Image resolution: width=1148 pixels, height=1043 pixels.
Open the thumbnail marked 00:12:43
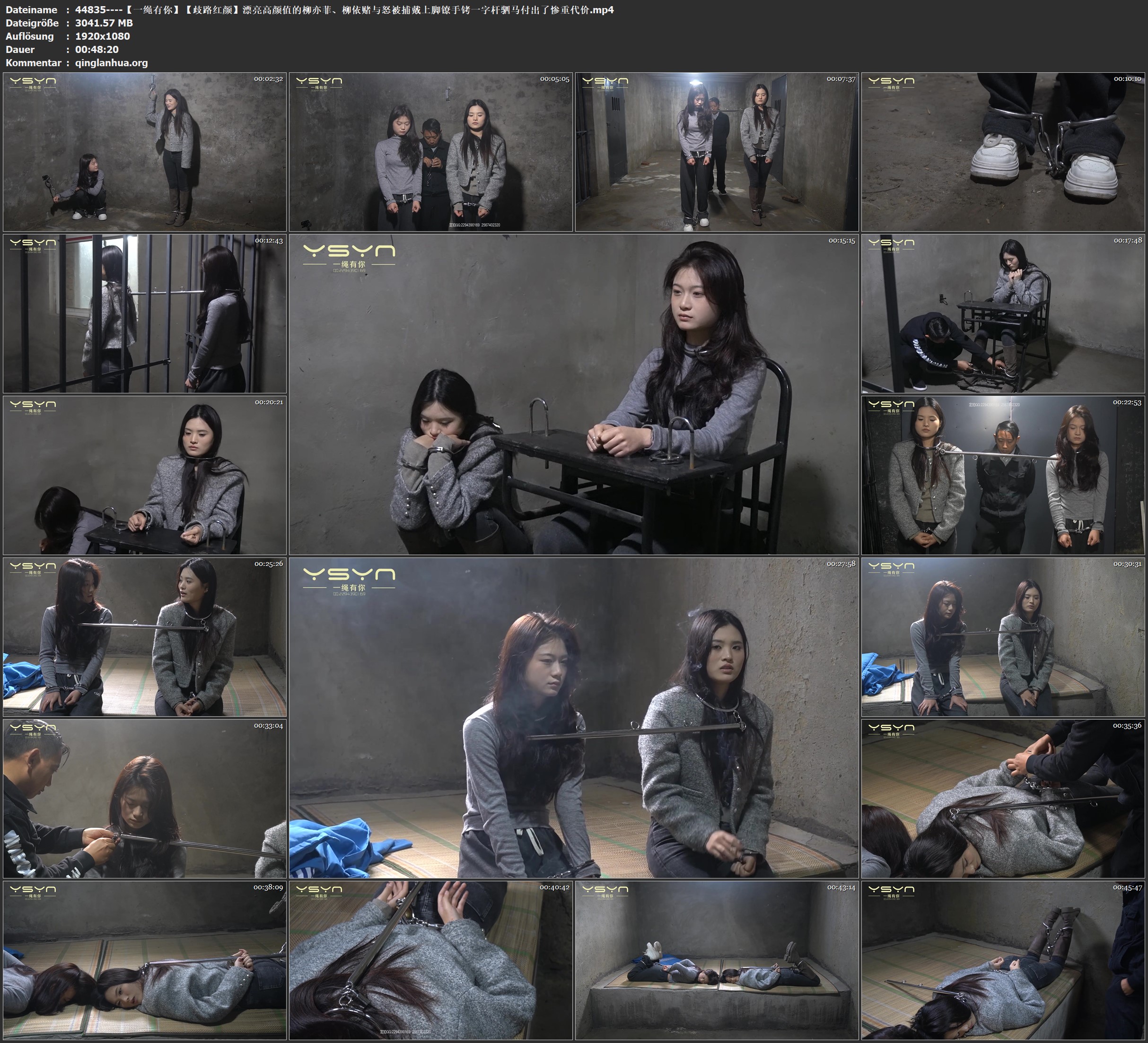145,313
